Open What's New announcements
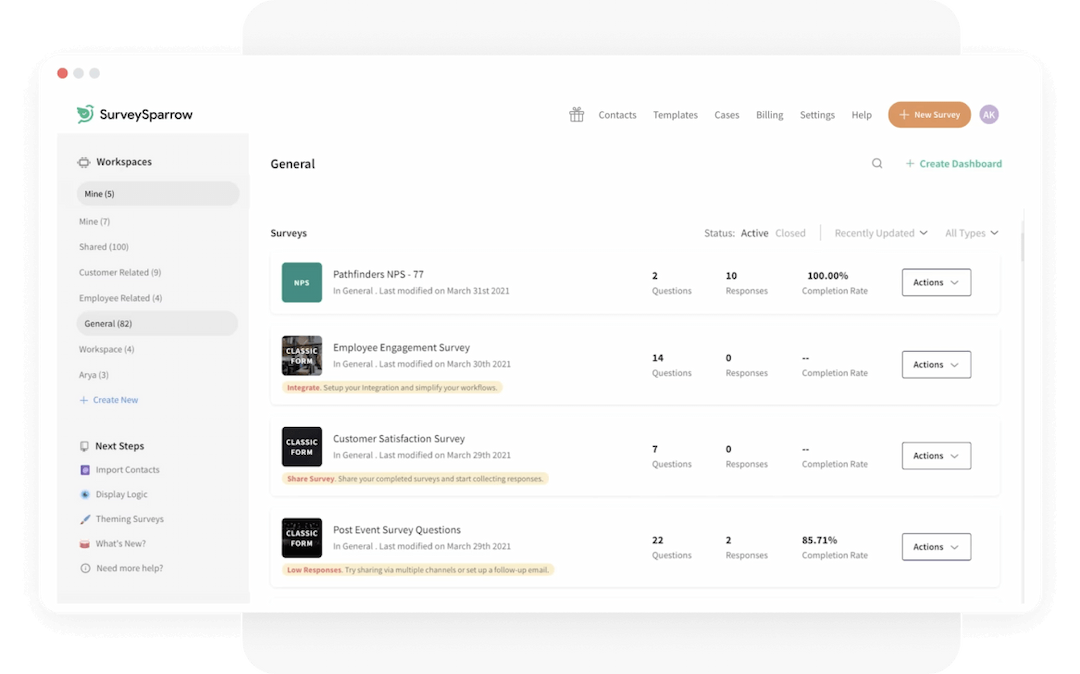The image size is (1080, 674). point(120,544)
